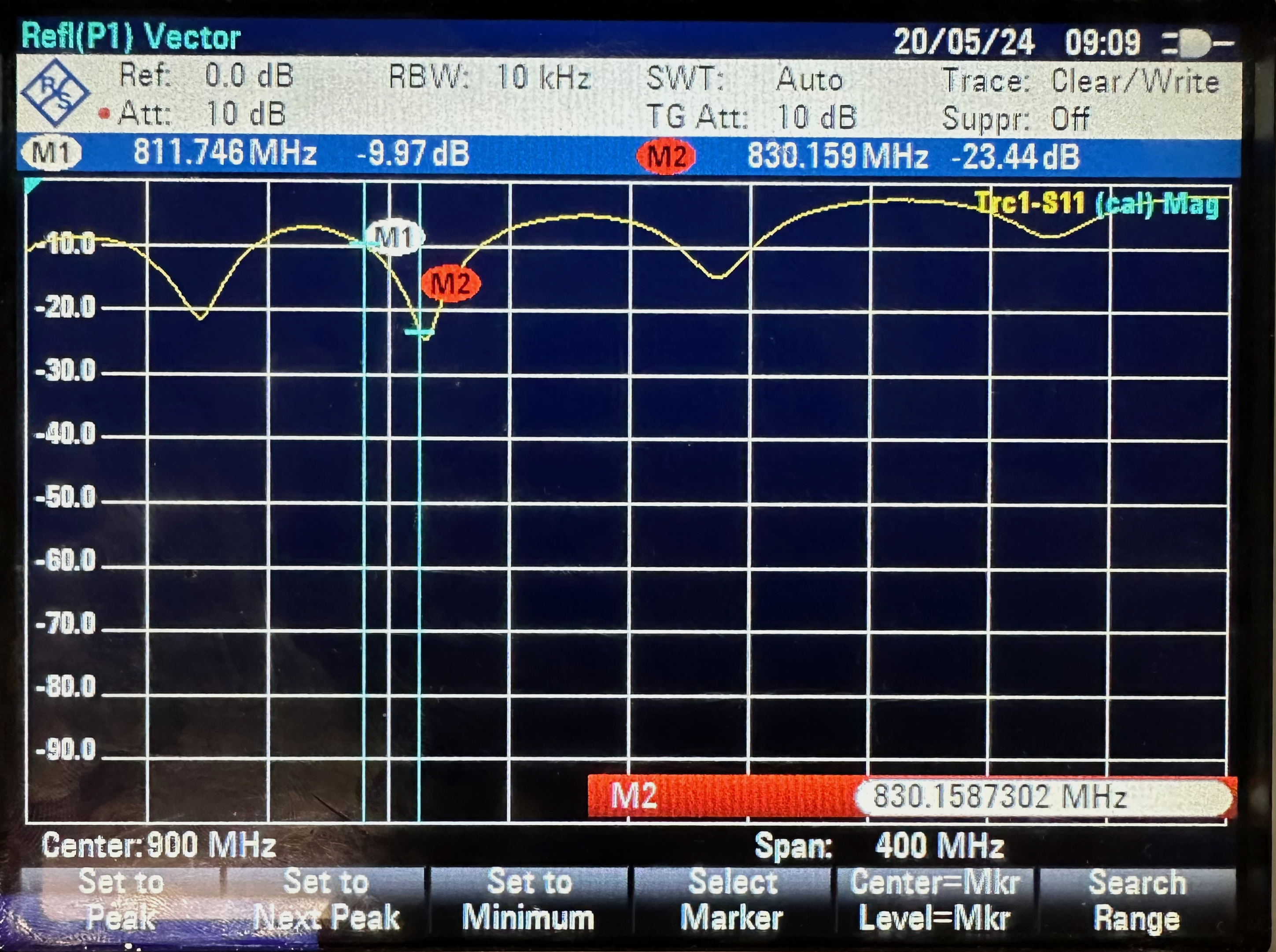
Task: Click the Refl(P1) Vector mode title
Action: (x=131, y=37)
